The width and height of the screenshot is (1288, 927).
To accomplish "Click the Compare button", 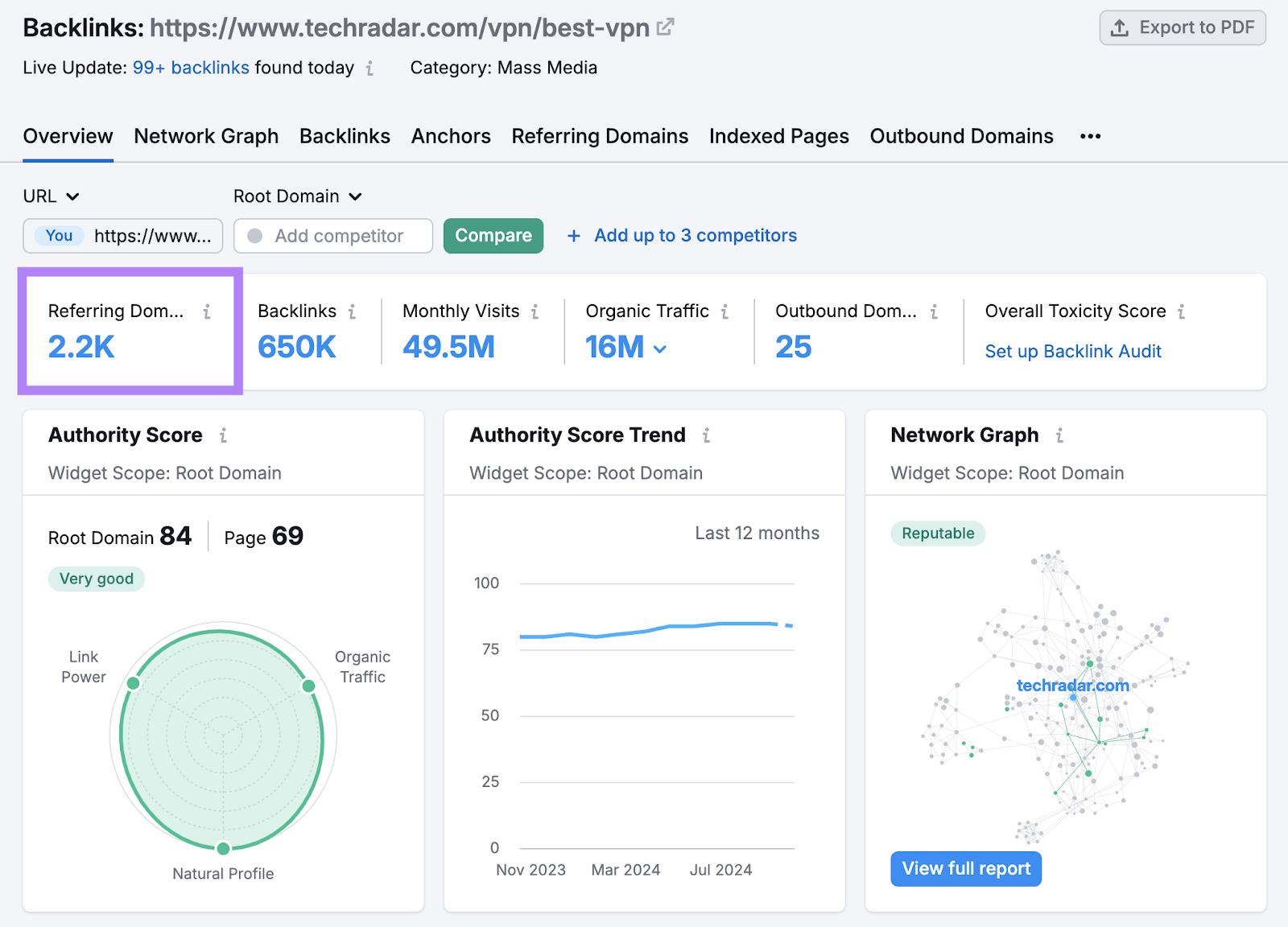I will point(493,236).
